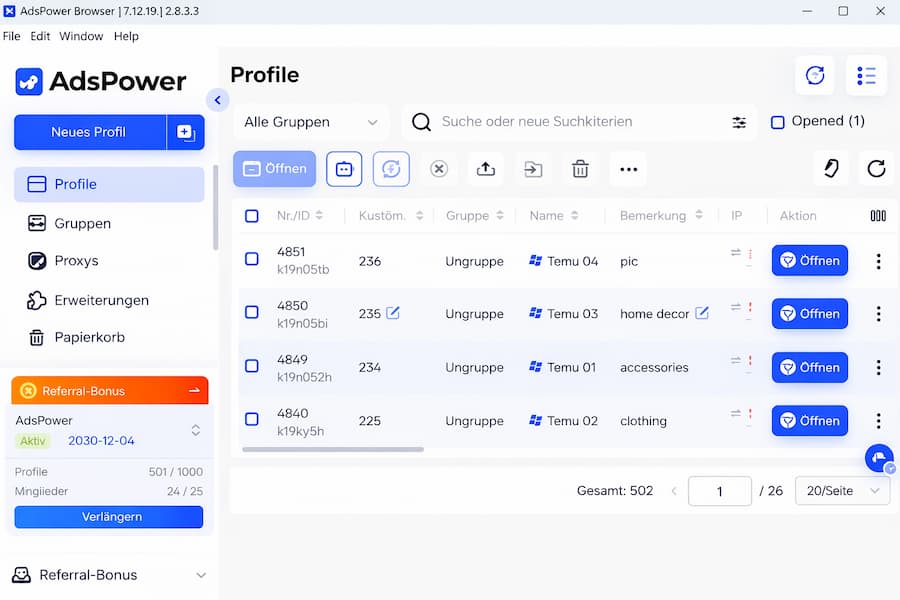Expand the Alle Gruppen dropdown
The width and height of the screenshot is (900, 600).
[311, 122]
